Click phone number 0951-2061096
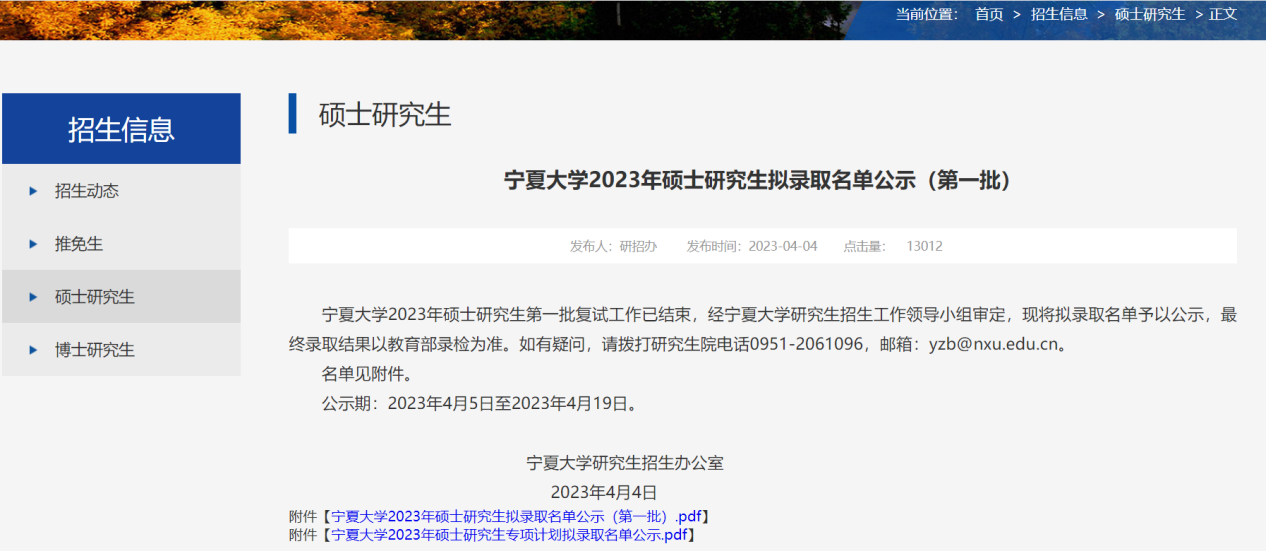Viewport: 1266px width, 551px height. coord(806,345)
